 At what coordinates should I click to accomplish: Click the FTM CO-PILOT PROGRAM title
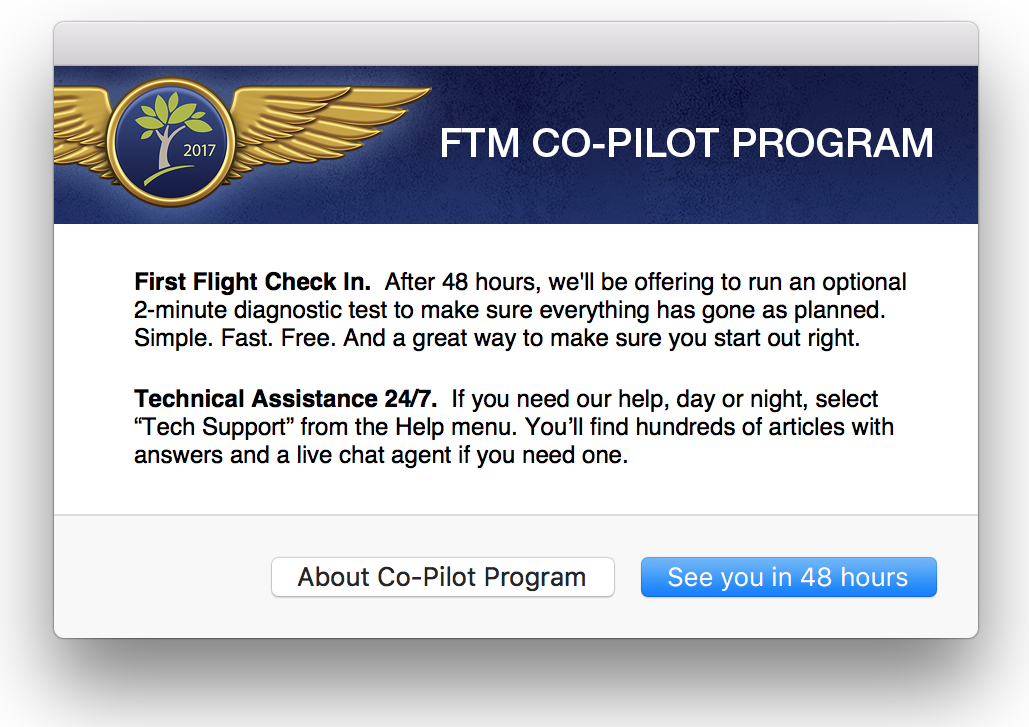point(686,143)
